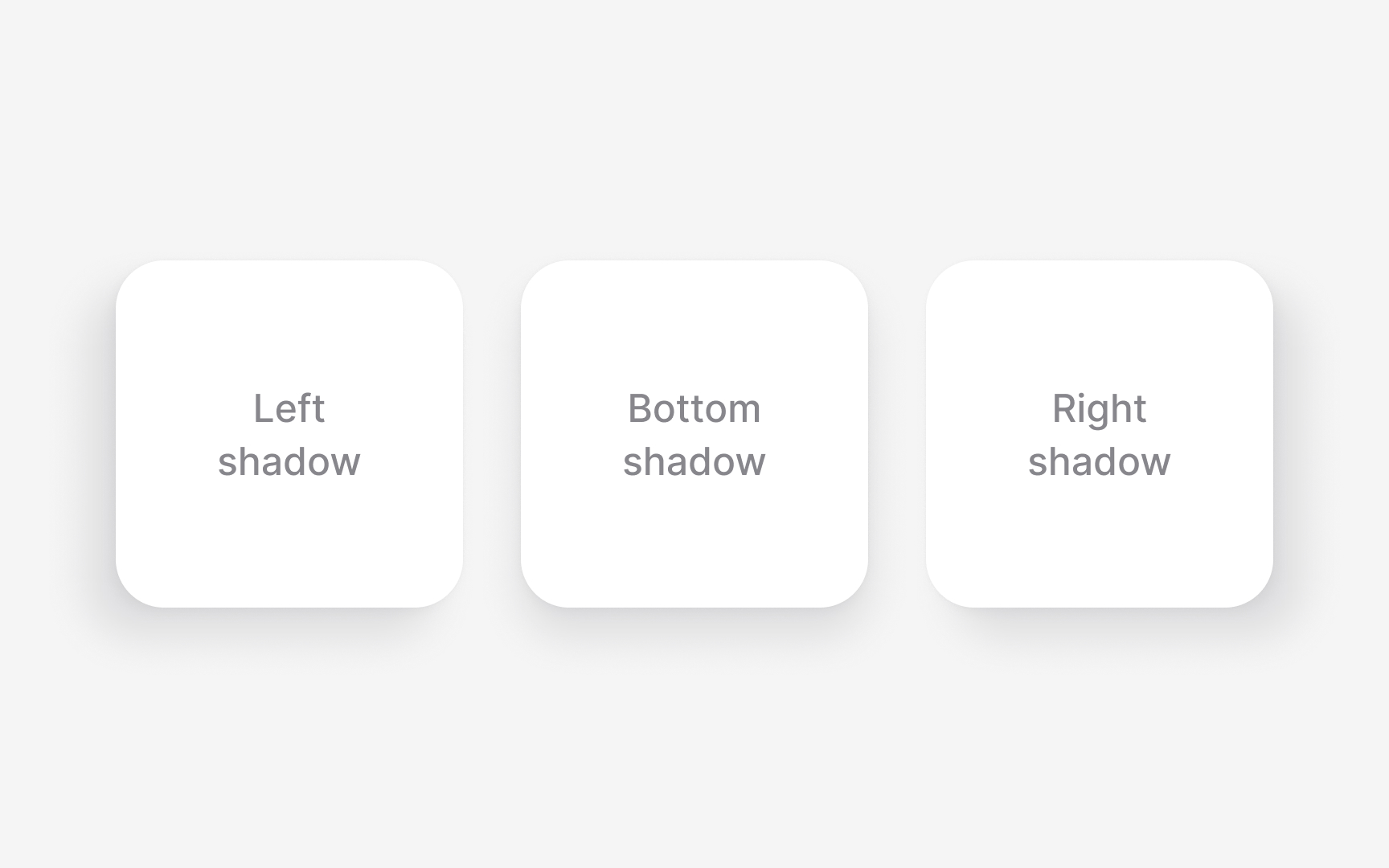Click the Right shadow card
Image resolution: width=1389 pixels, height=868 pixels.
point(1101,434)
